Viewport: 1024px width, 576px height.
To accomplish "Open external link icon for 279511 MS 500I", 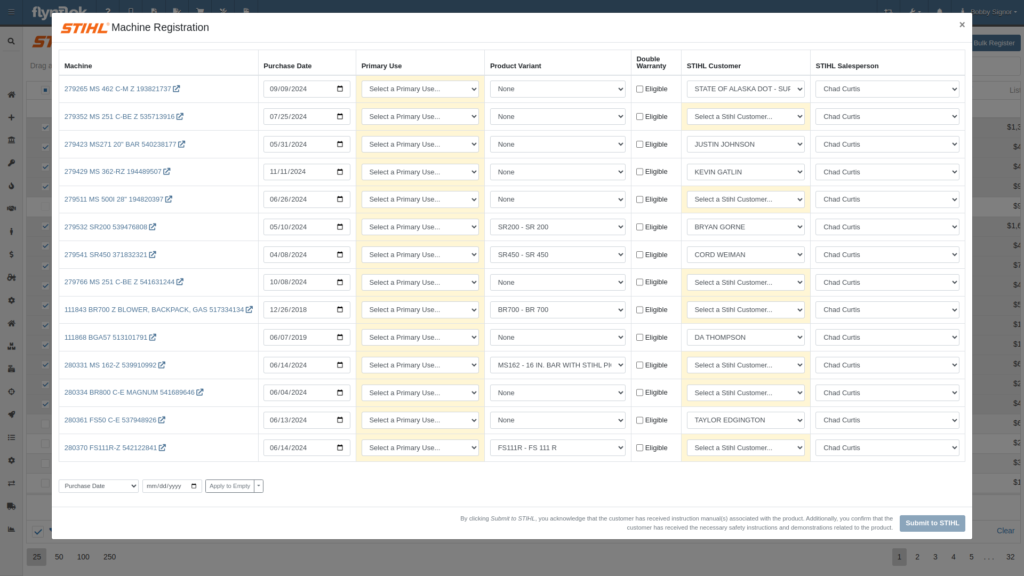I will pos(168,199).
